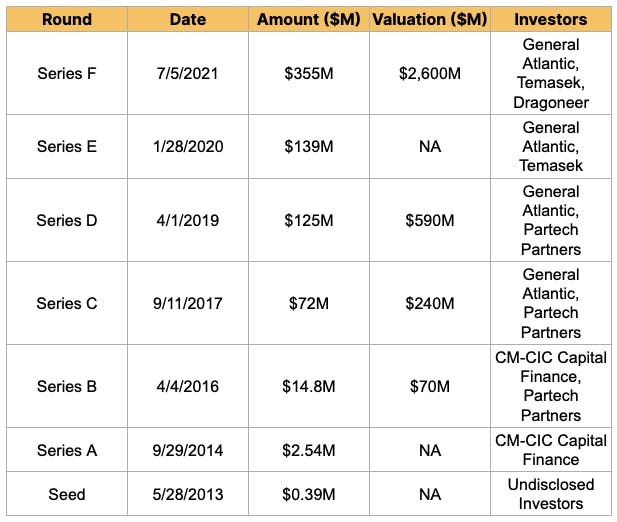Select the $590M valuation cell

(x=430, y=220)
